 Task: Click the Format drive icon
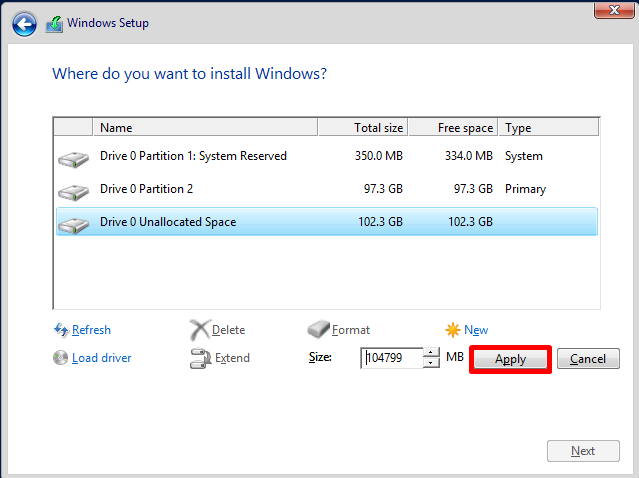(318, 330)
